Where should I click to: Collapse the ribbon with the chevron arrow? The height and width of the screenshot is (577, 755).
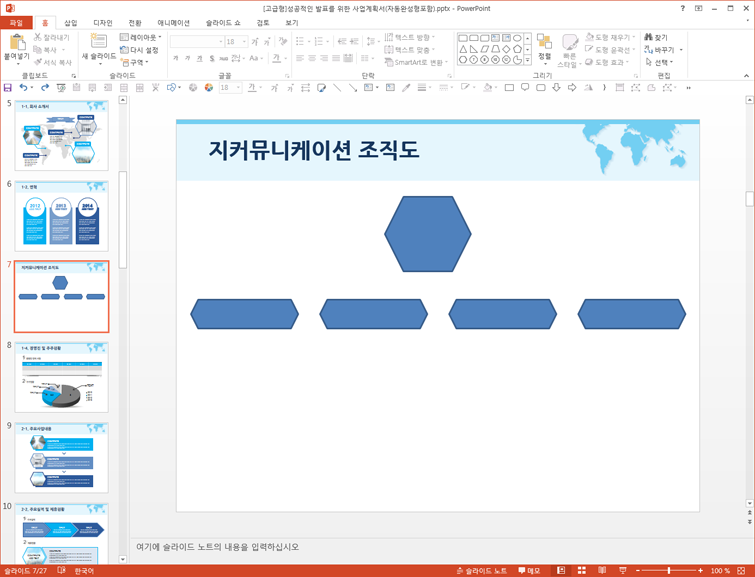click(x=746, y=76)
